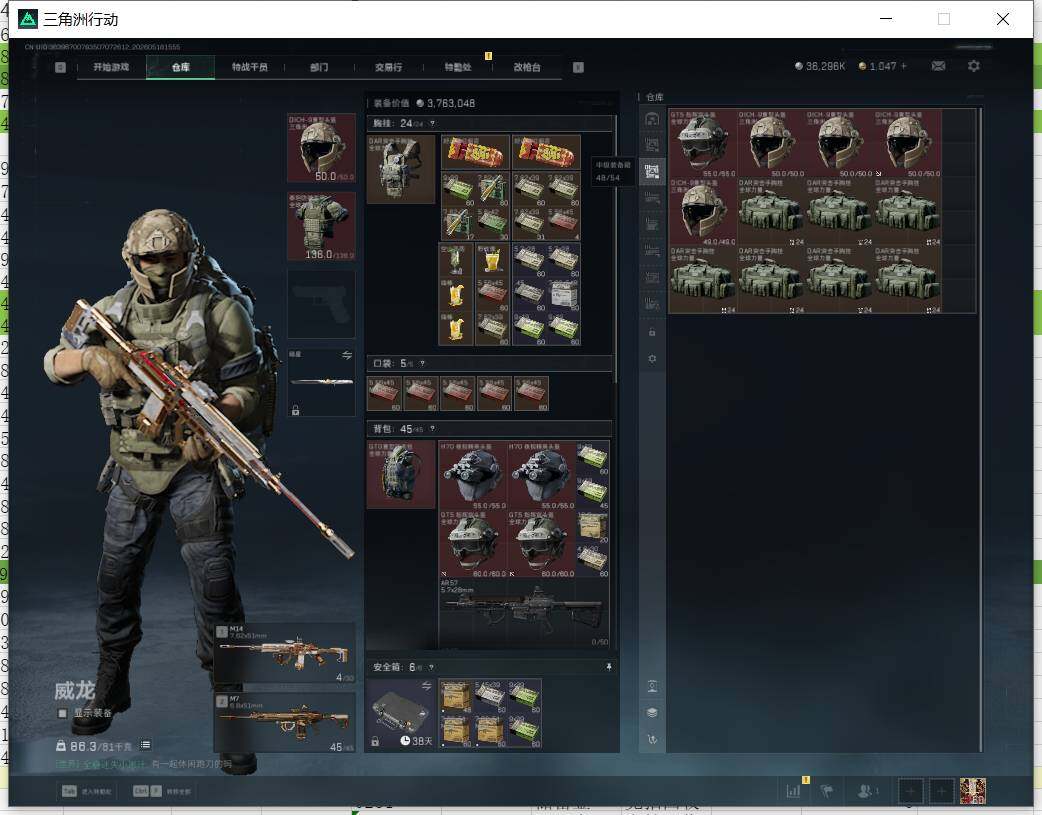Select the 仓库 tab in top navigation
Screen dimensions: 1042x815
pos(181,67)
